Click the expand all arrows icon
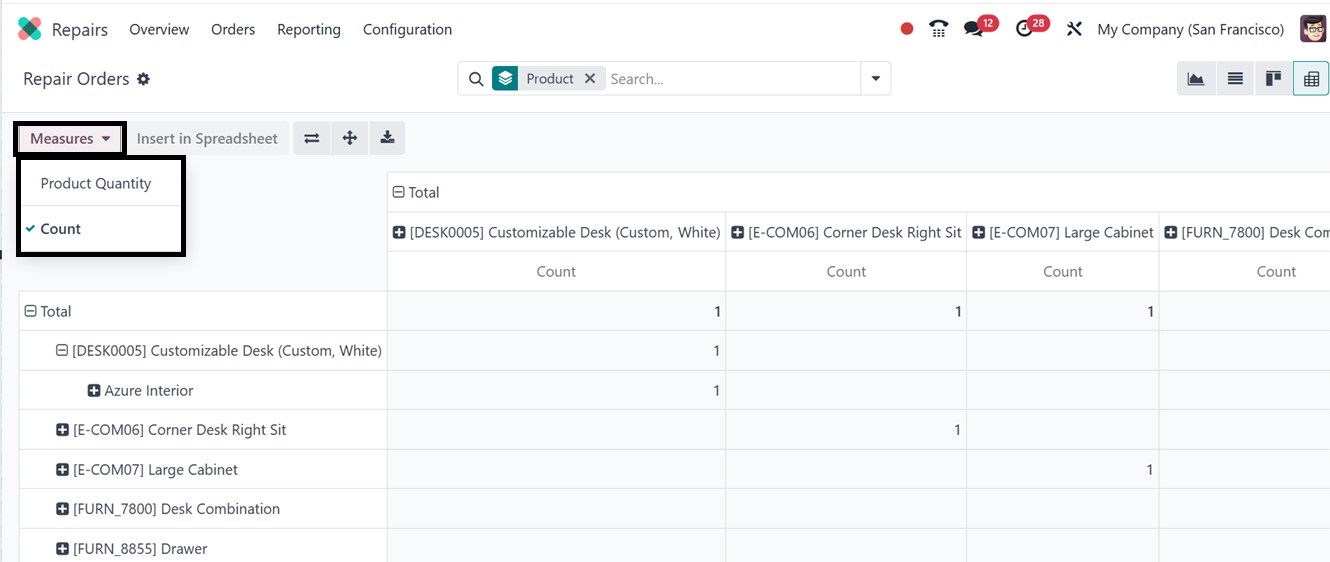Screen dimensions: 1330x562 click(x=349, y=139)
